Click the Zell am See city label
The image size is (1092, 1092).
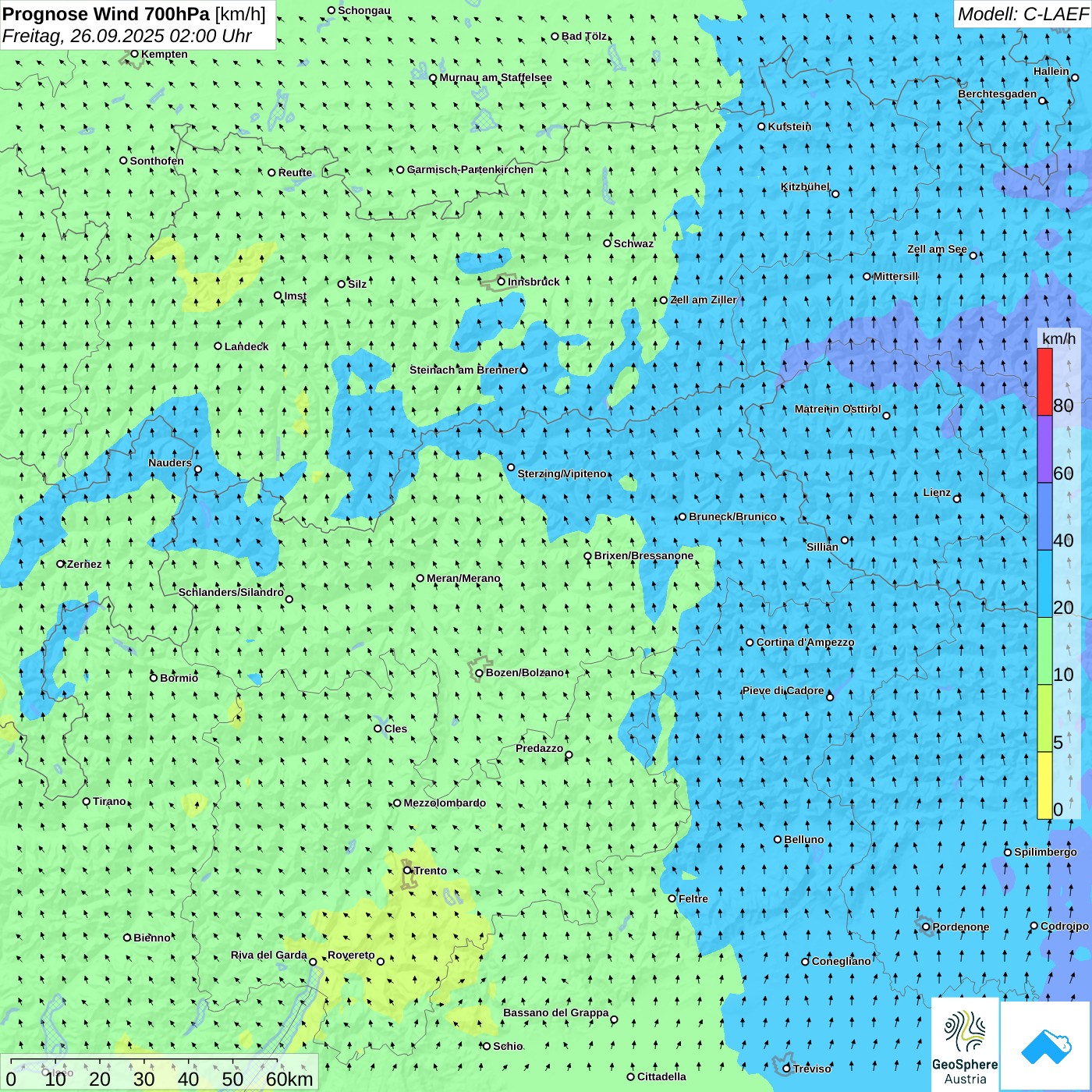pos(937,250)
